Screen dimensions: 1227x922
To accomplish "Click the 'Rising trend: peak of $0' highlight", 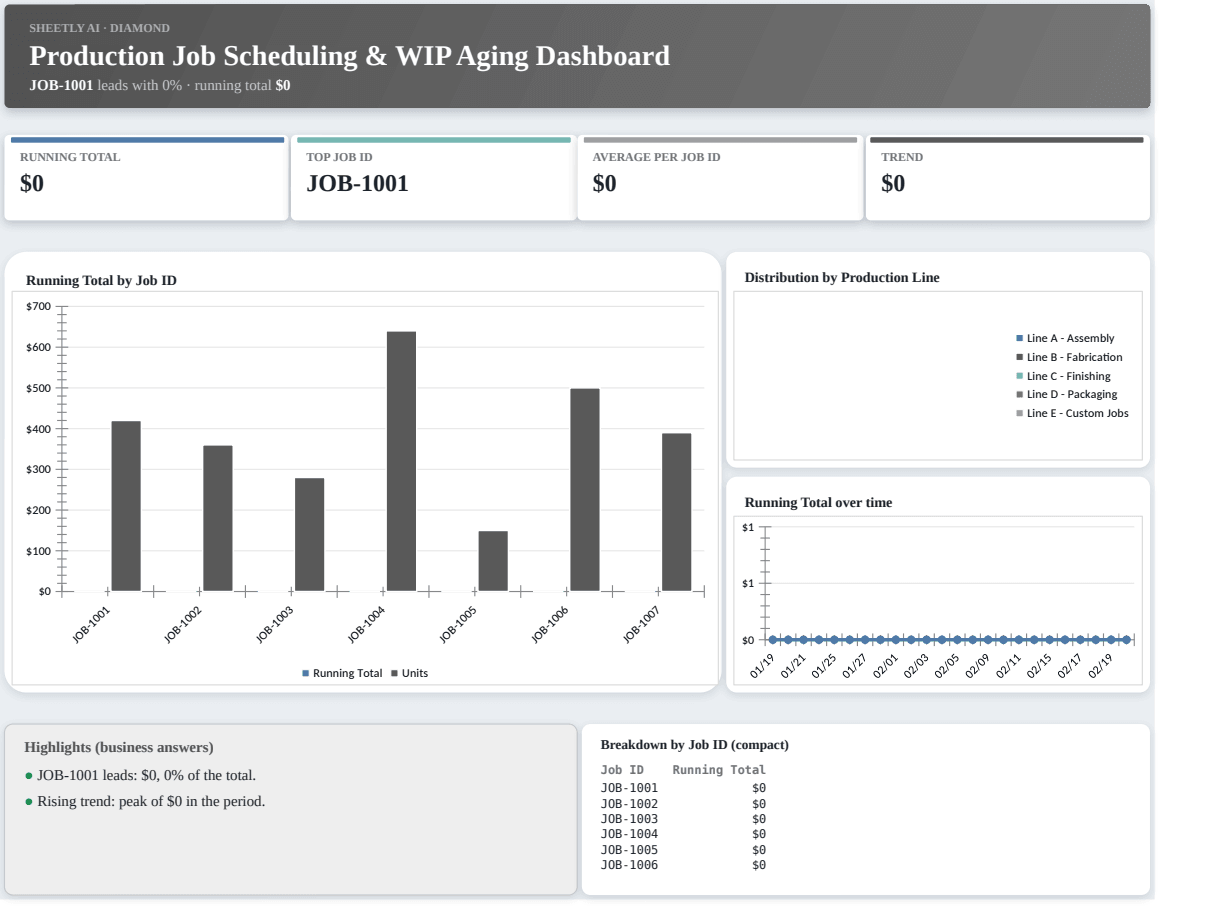I will [145, 801].
